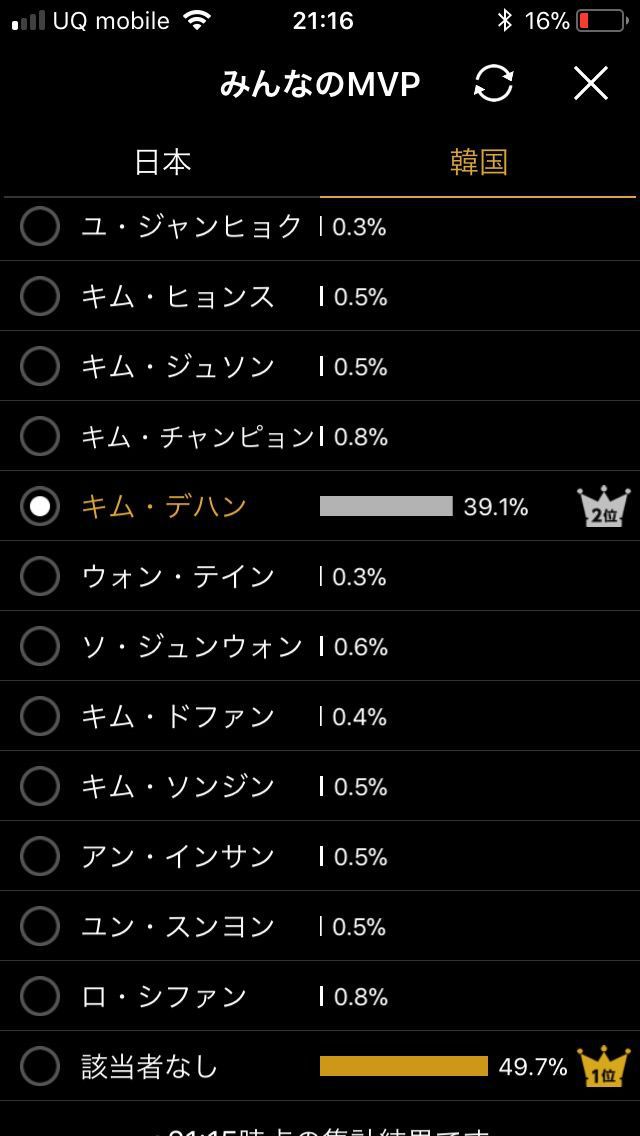Tap the refresh results icon
The height and width of the screenshot is (1136, 640).
(493, 84)
